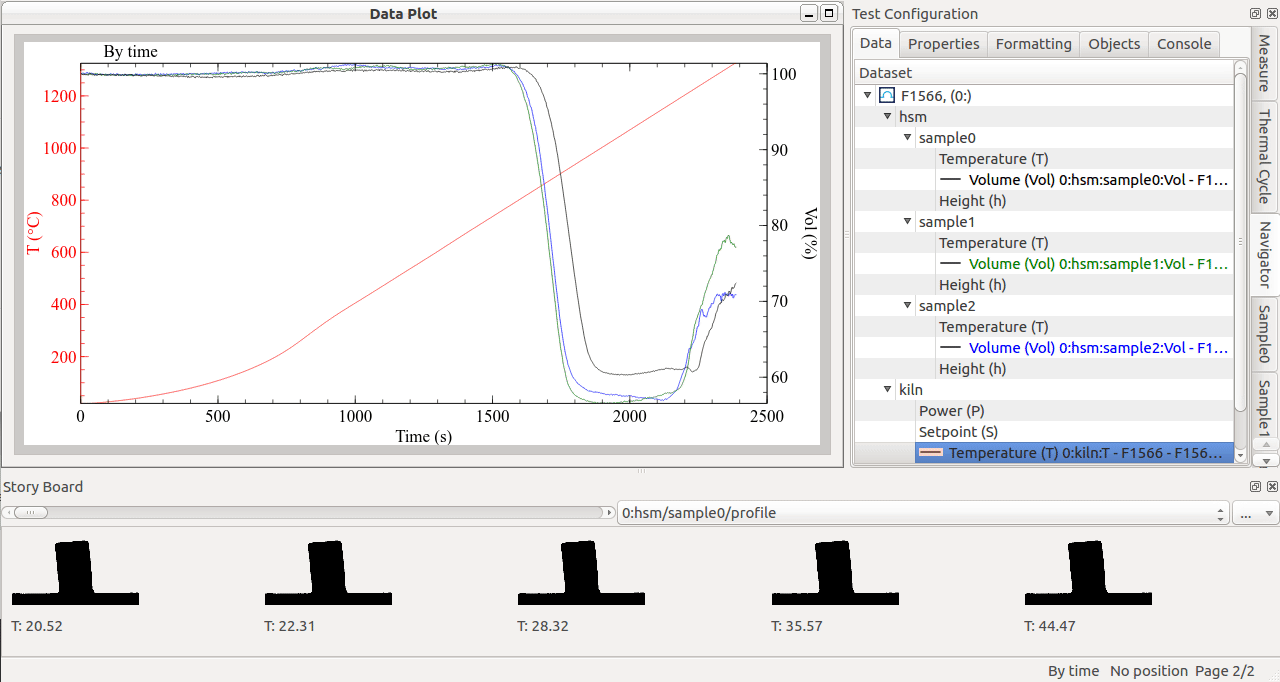Image resolution: width=1280 pixels, height=682 pixels.
Task: Select the Thermal Cycle side tab
Action: click(x=1264, y=157)
